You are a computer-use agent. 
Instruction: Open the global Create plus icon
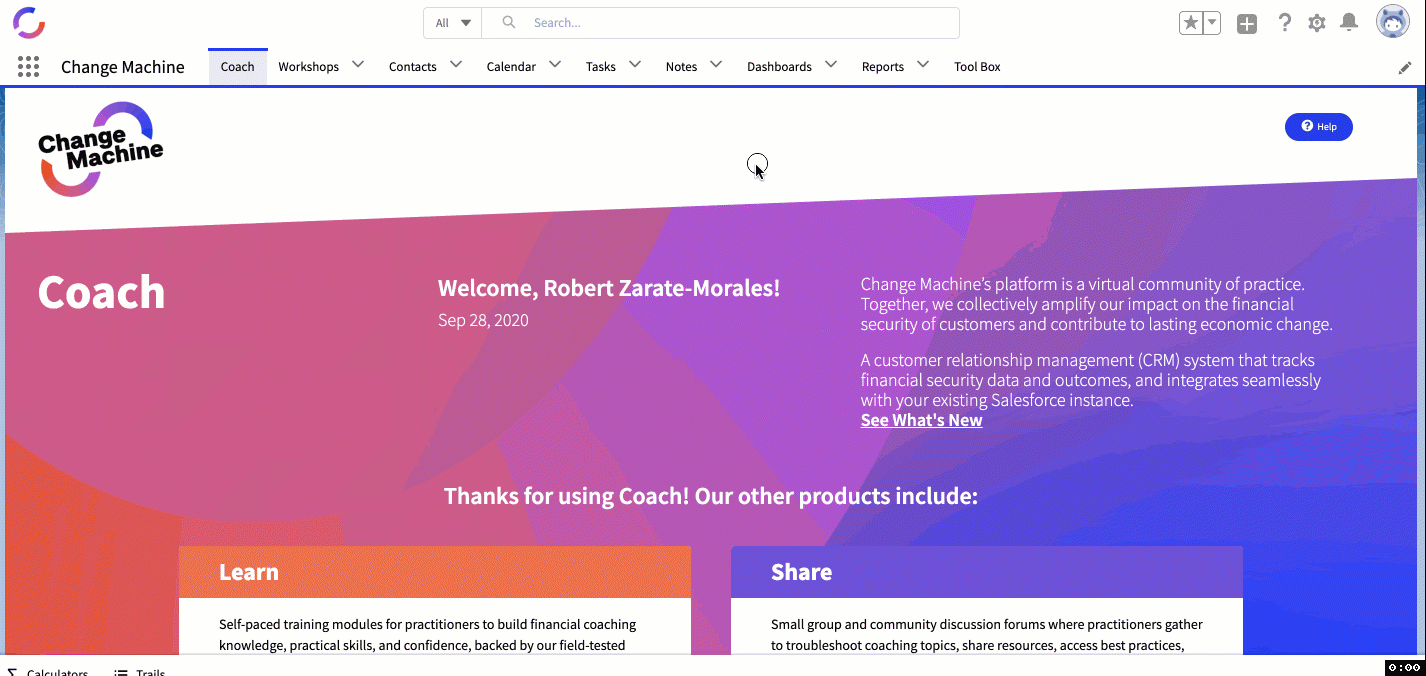click(1247, 24)
